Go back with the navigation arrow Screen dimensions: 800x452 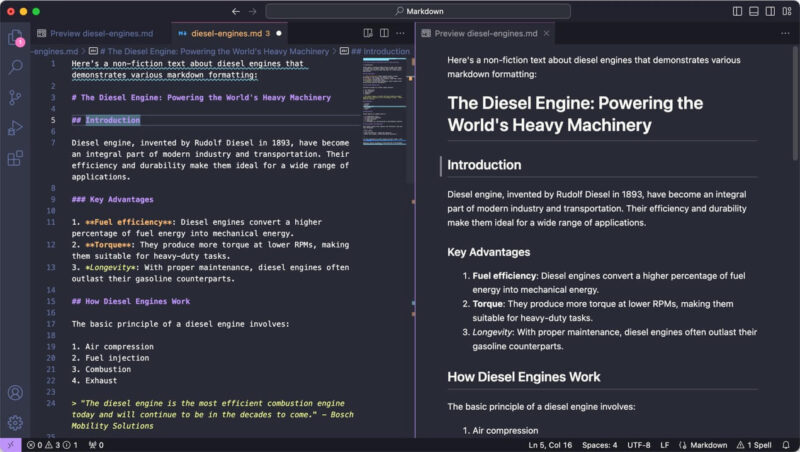point(236,11)
